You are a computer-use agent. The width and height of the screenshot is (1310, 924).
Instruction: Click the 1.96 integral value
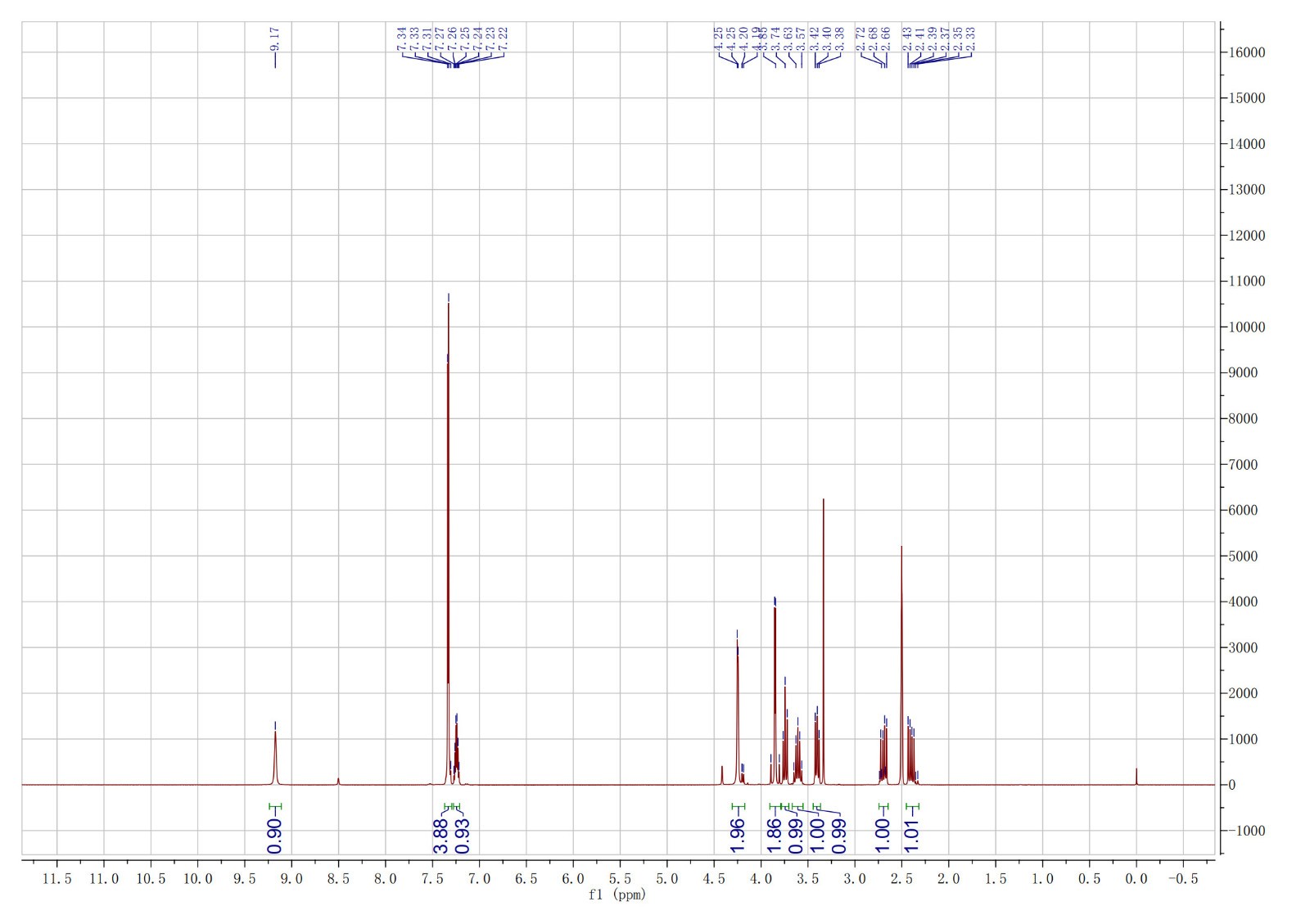click(737, 835)
